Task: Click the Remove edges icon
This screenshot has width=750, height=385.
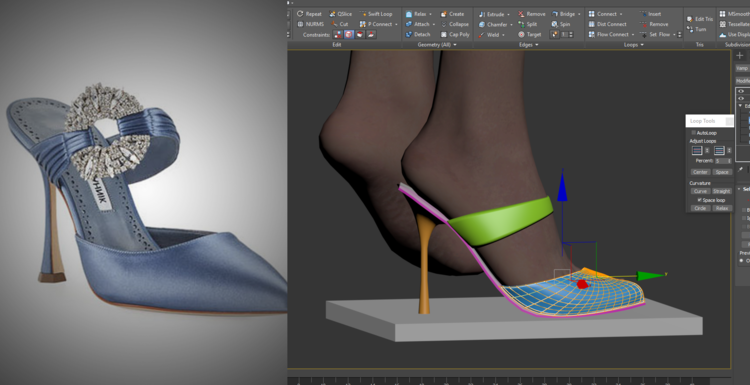Action: click(521, 14)
